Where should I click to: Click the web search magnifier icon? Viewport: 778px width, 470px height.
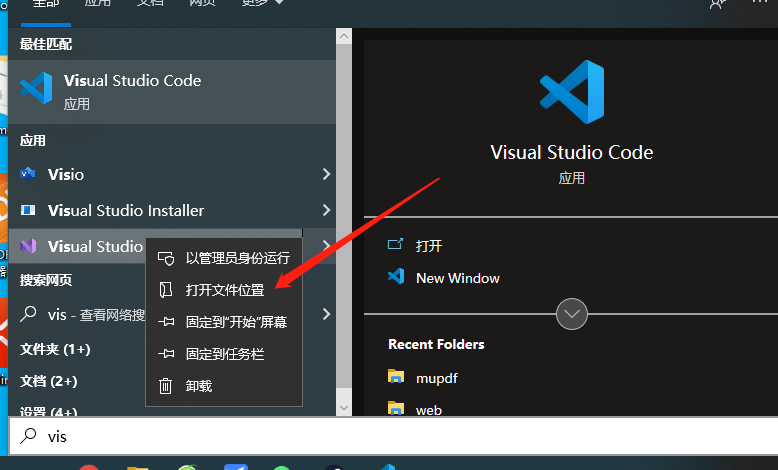(28, 314)
